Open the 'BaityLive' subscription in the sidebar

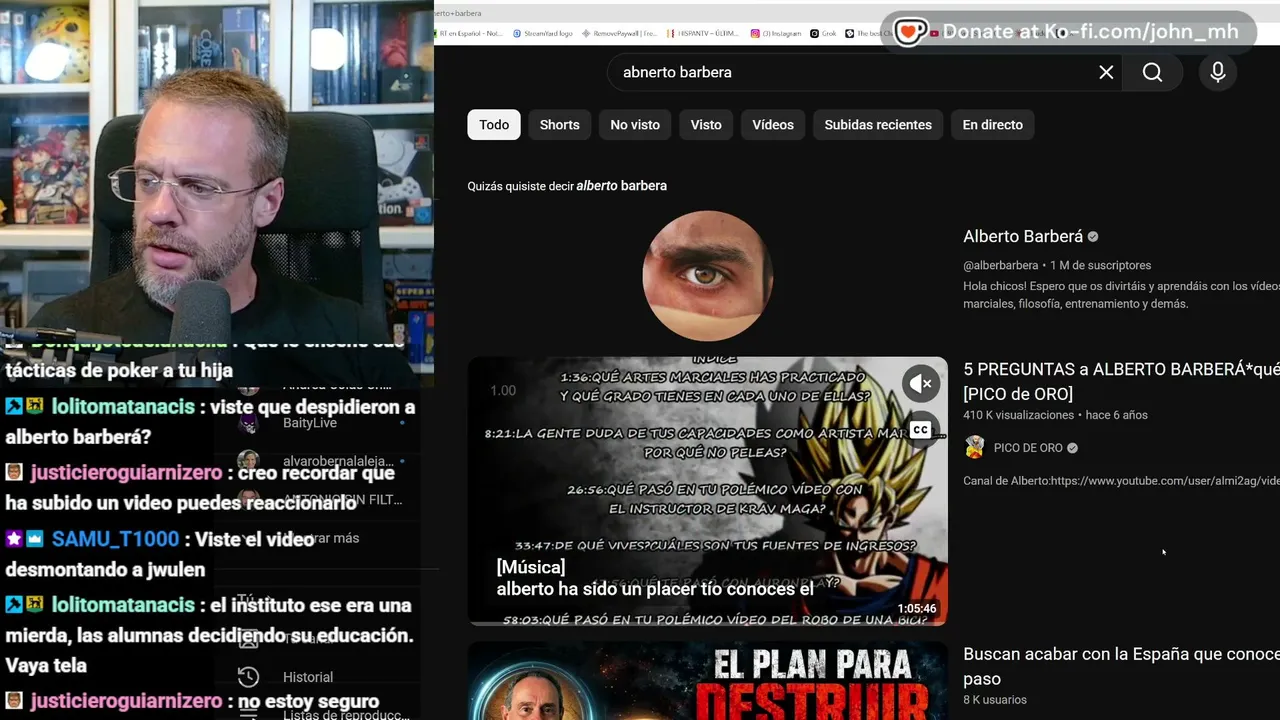coord(310,423)
